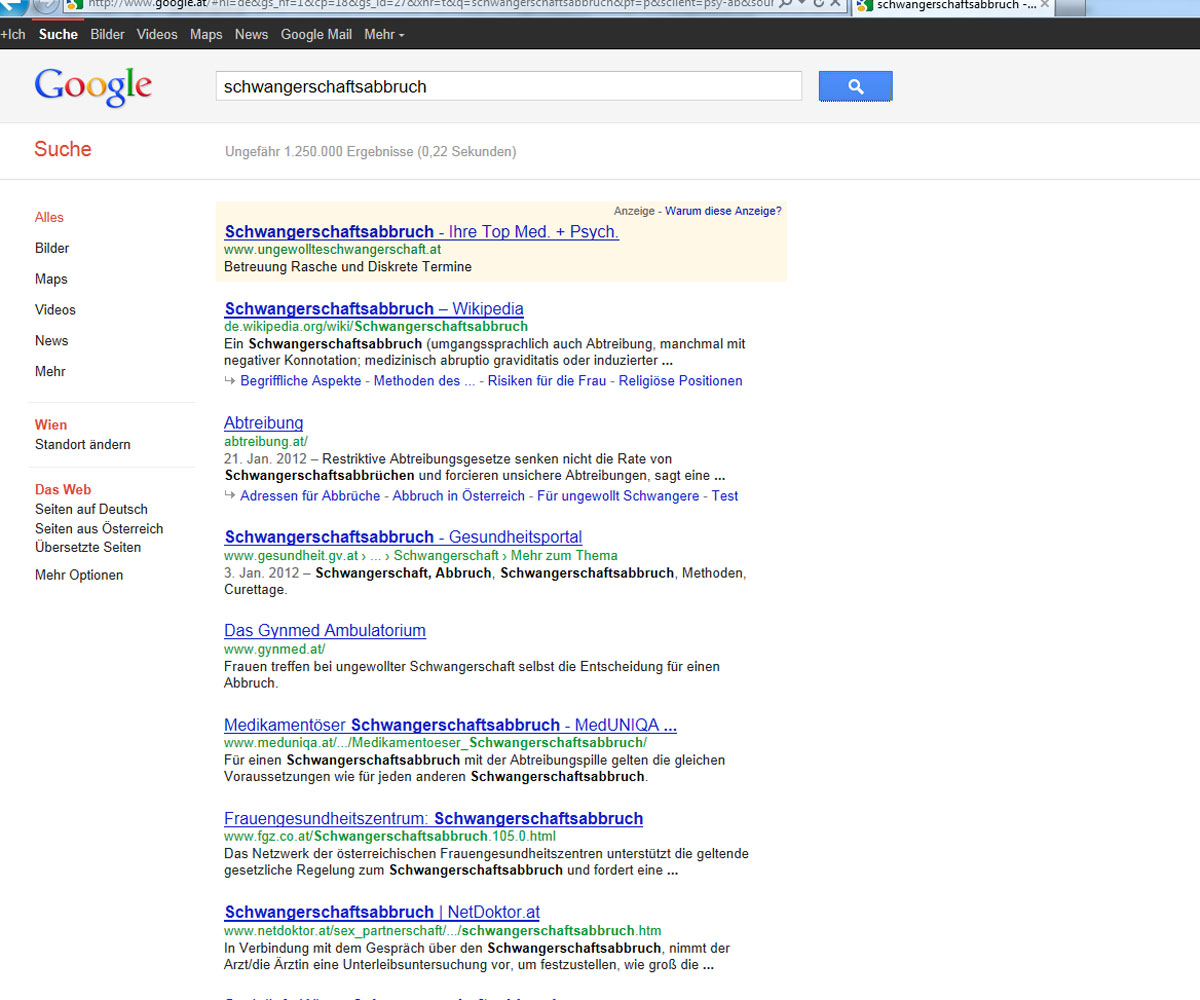Image resolution: width=1200 pixels, height=1000 pixels.
Task: Open Bilder in the Google top bar
Action: point(107,34)
